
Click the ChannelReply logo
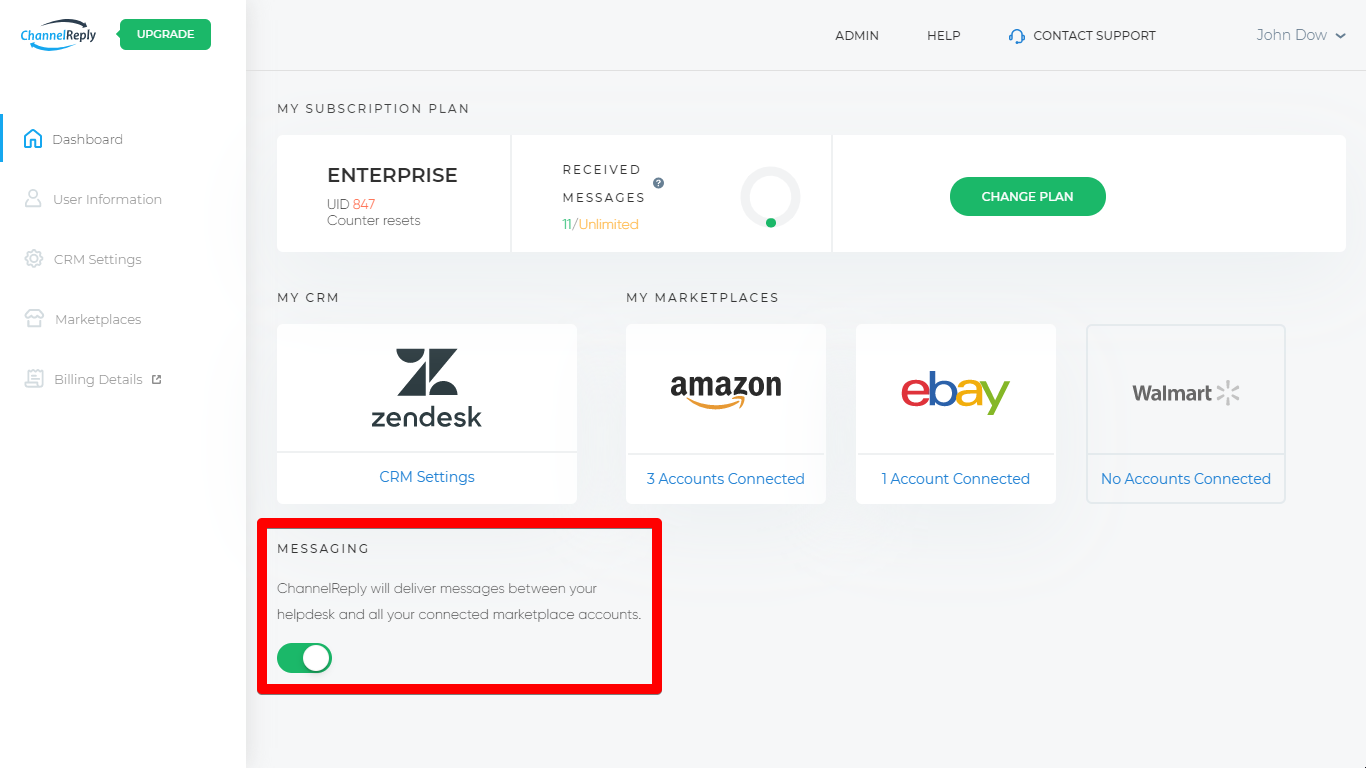tap(58, 34)
